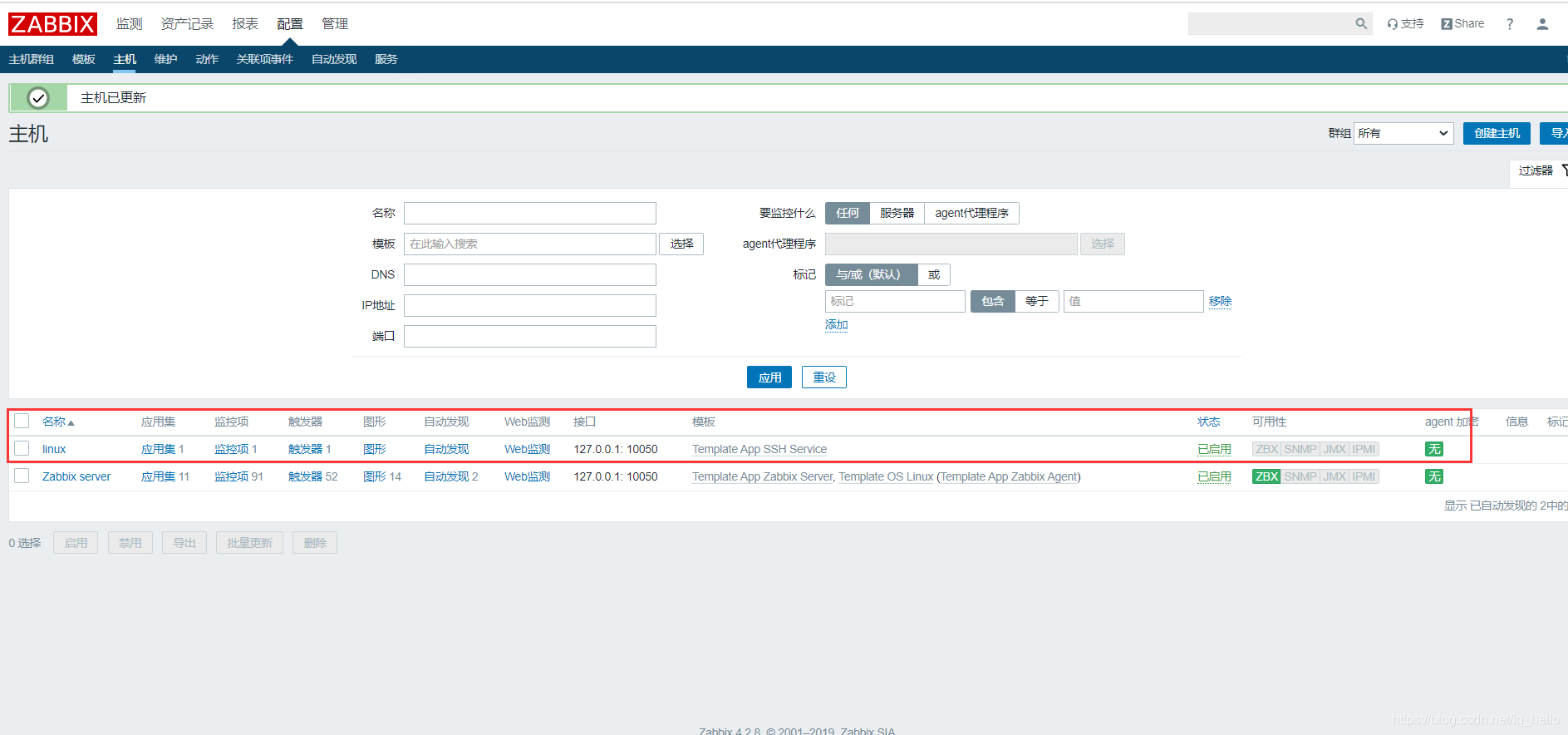The width and height of the screenshot is (1568, 735).
Task: Open the Support link
Action: pos(1405,24)
